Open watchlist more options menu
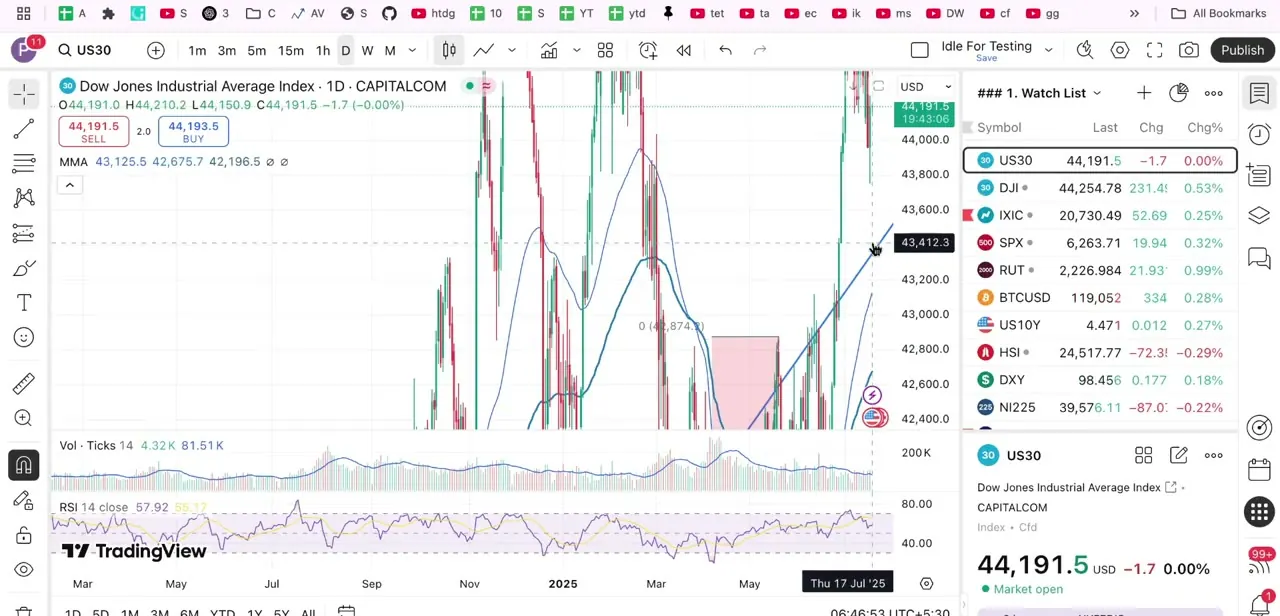Viewport: 1280px width, 616px height. click(1213, 93)
